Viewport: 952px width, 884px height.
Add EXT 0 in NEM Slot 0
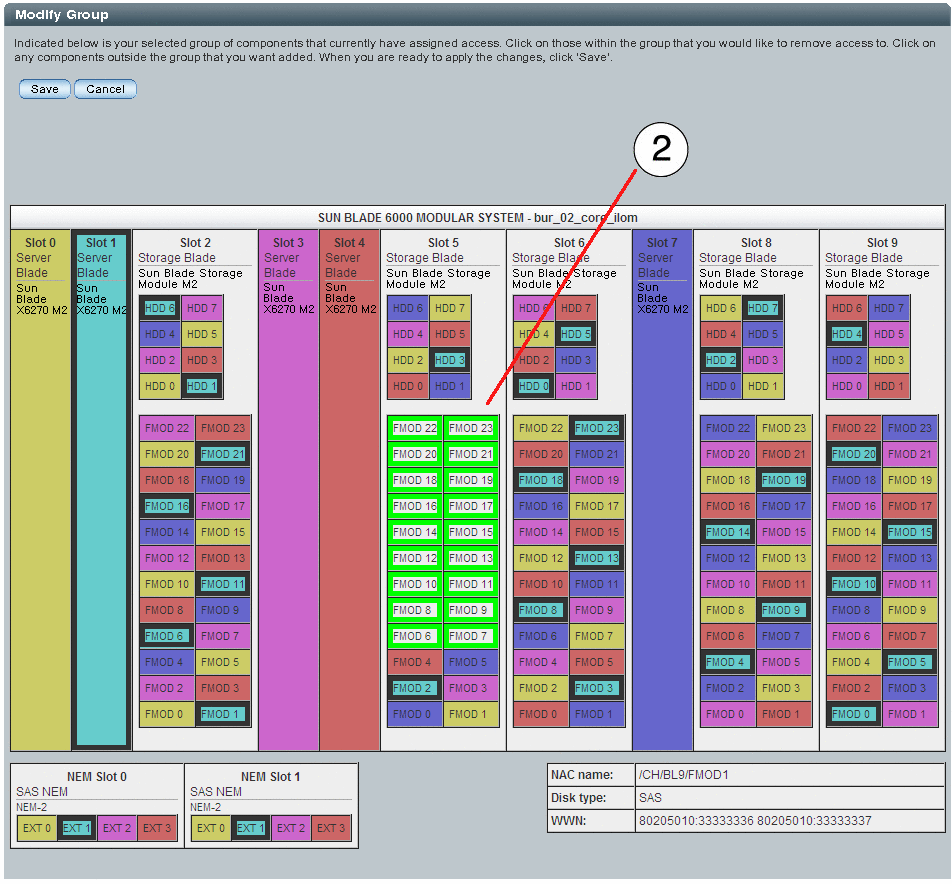tap(36, 828)
